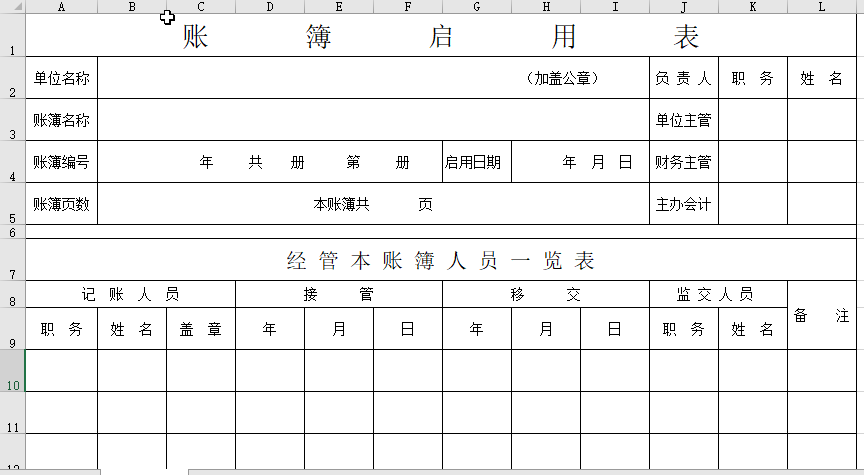The height and width of the screenshot is (475, 864).
Task: Select the 经管本账簿人员一览表 heading cell
Action: (440, 261)
